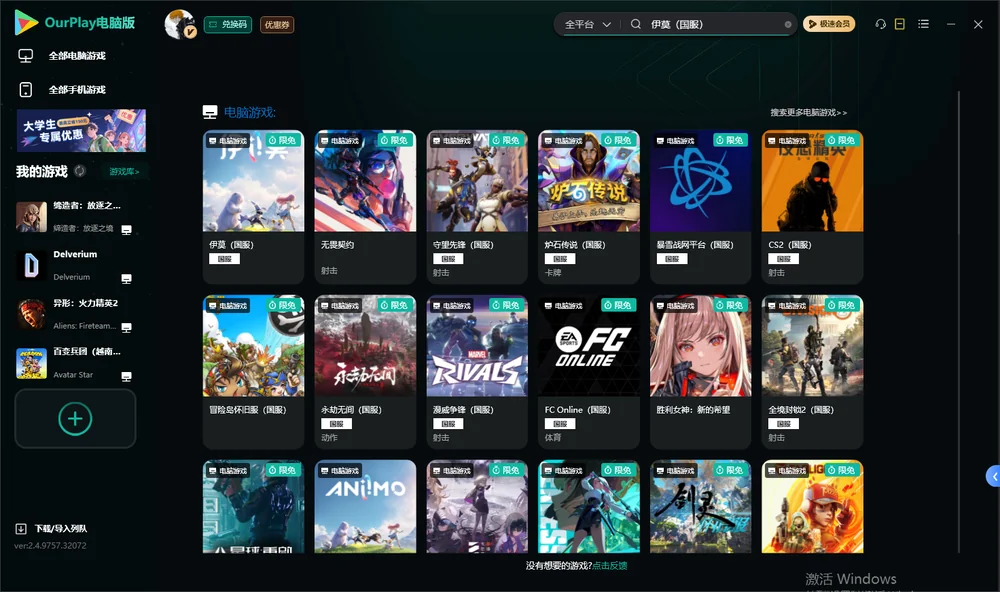Click the OurPlay logo in the header
1000x592 pixels.
click(75, 23)
